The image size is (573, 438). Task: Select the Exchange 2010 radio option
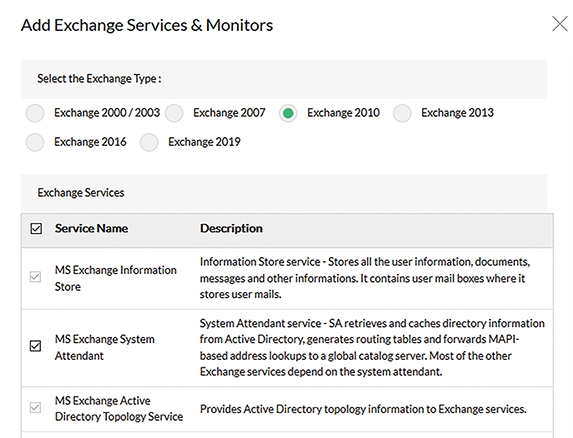point(288,113)
